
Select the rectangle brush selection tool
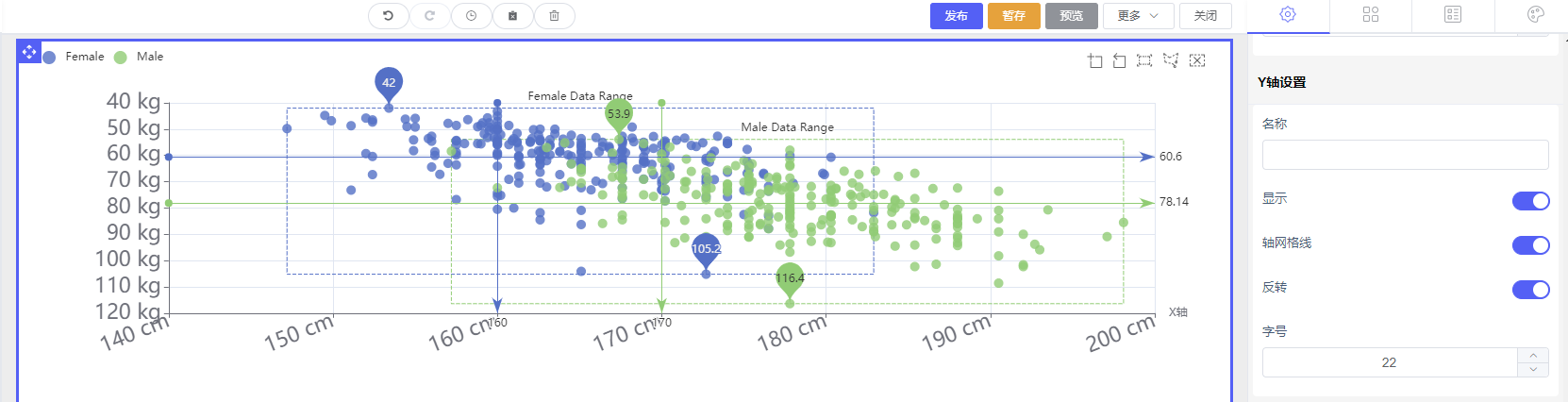coord(1144,60)
